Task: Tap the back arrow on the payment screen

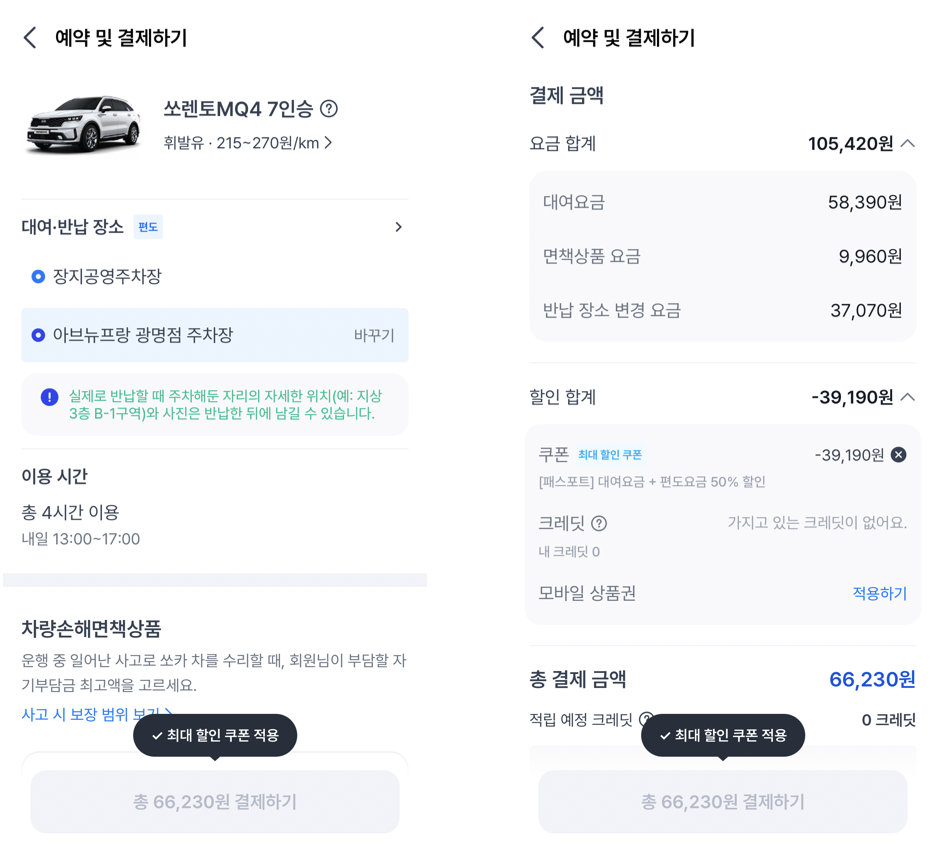Action: pos(537,37)
